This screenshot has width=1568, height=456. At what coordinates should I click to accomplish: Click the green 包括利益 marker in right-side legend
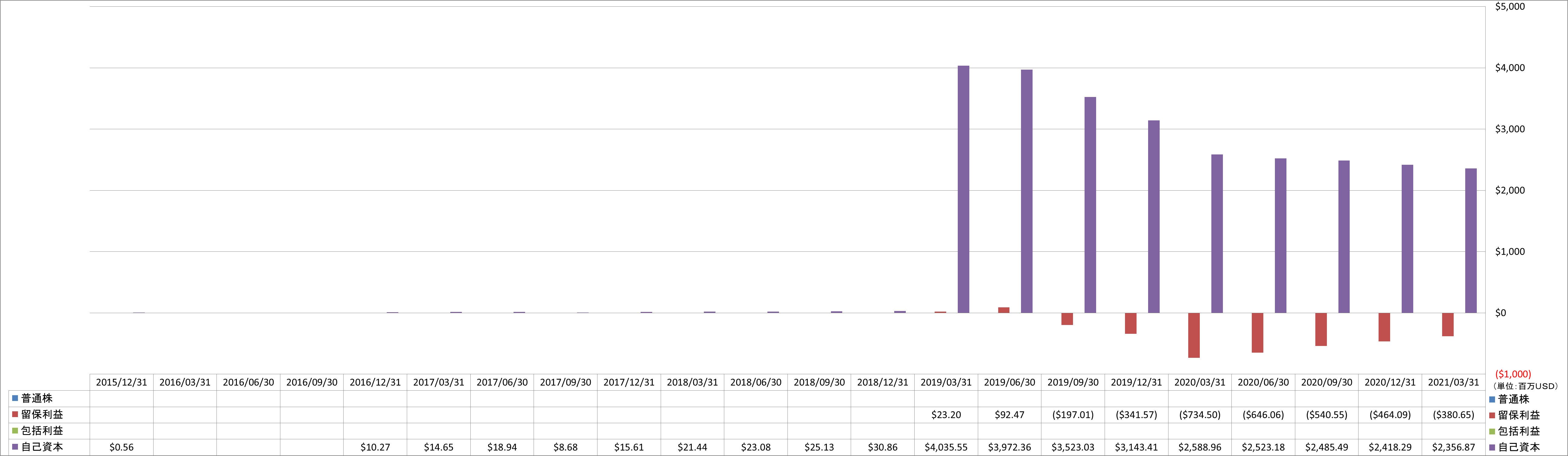[x=1492, y=432]
